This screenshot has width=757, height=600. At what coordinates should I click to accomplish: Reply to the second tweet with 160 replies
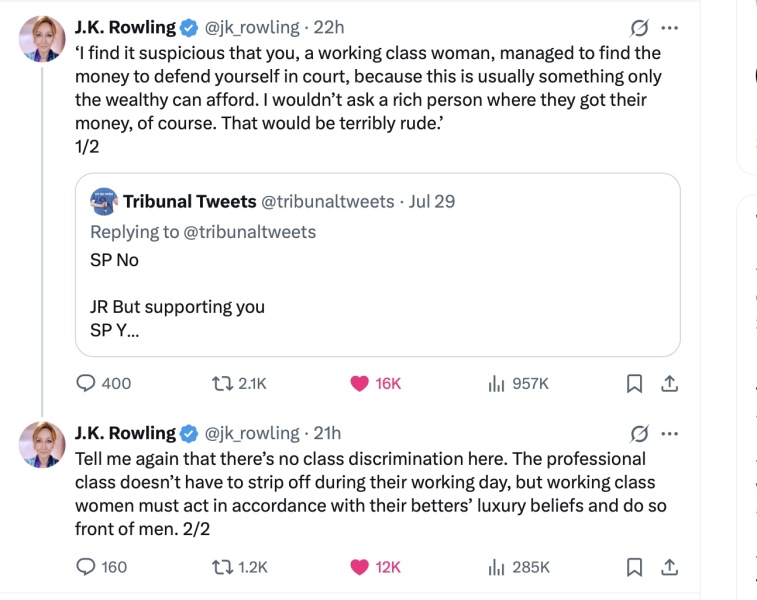coord(87,567)
